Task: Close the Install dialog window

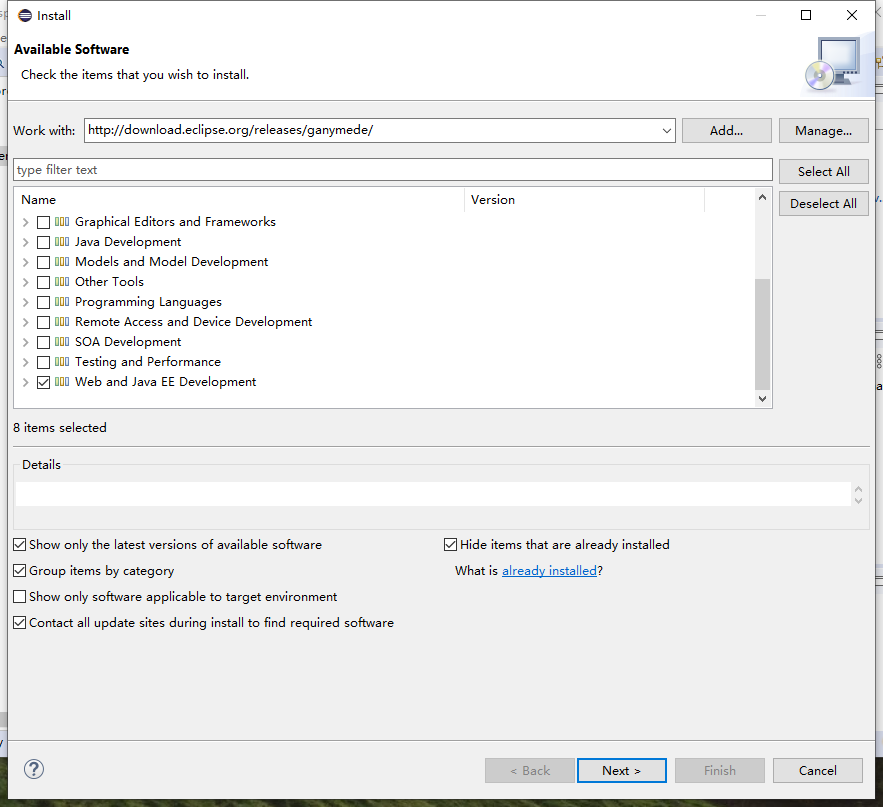Action: [851, 15]
